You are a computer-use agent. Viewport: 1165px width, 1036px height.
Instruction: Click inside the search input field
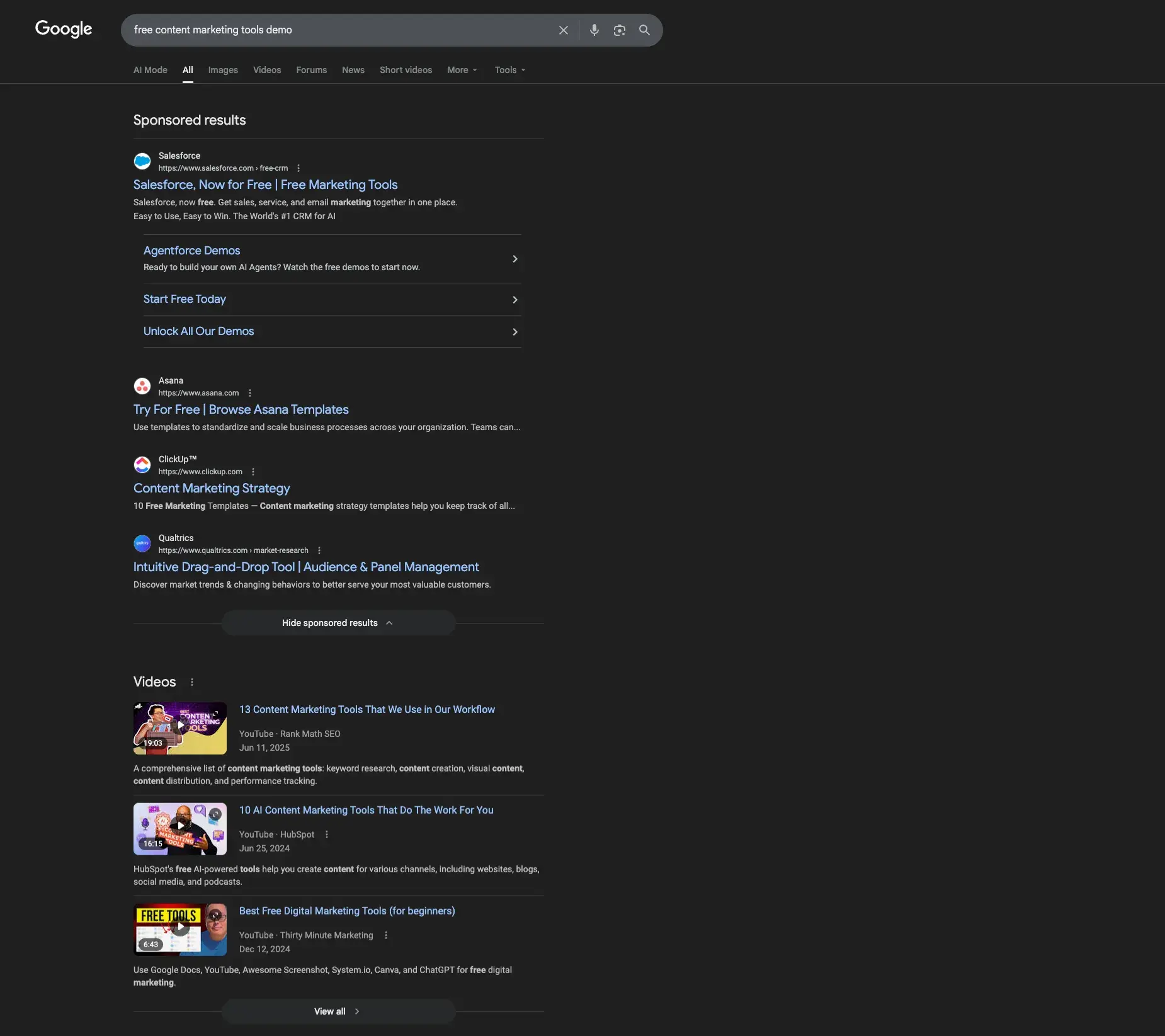click(x=340, y=30)
